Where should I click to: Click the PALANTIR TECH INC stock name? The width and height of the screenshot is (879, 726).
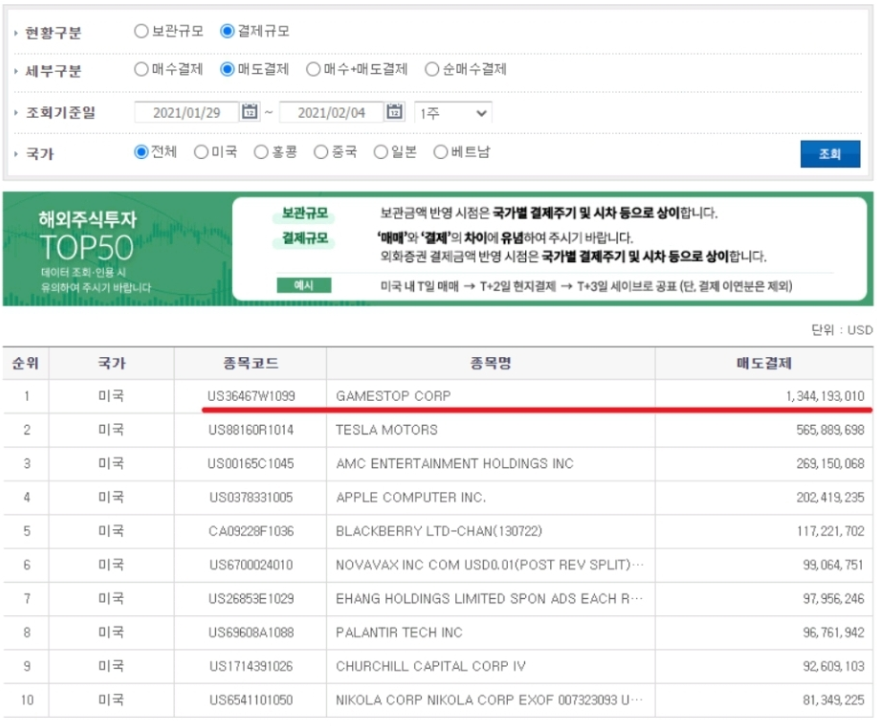tap(399, 632)
